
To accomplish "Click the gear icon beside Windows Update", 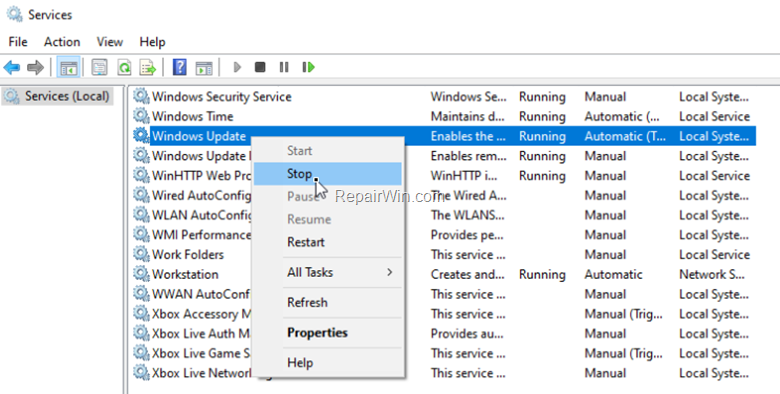I will (x=141, y=136).
